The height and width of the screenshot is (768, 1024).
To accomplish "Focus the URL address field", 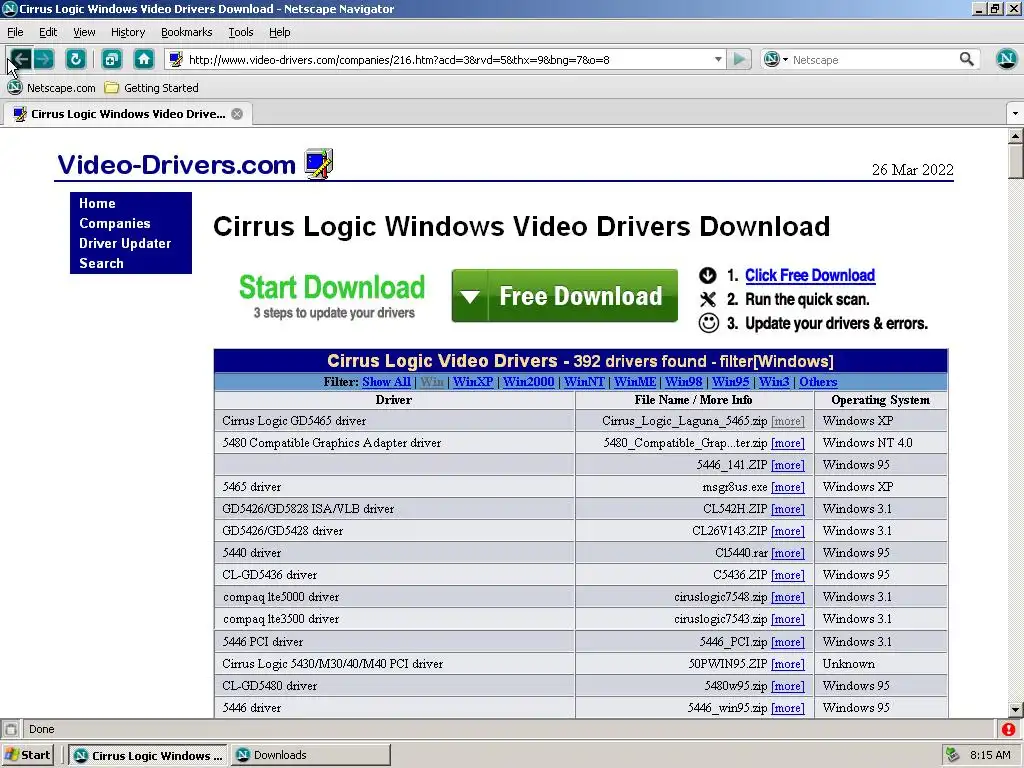I will pyautogui.click(x=447, y=59).
